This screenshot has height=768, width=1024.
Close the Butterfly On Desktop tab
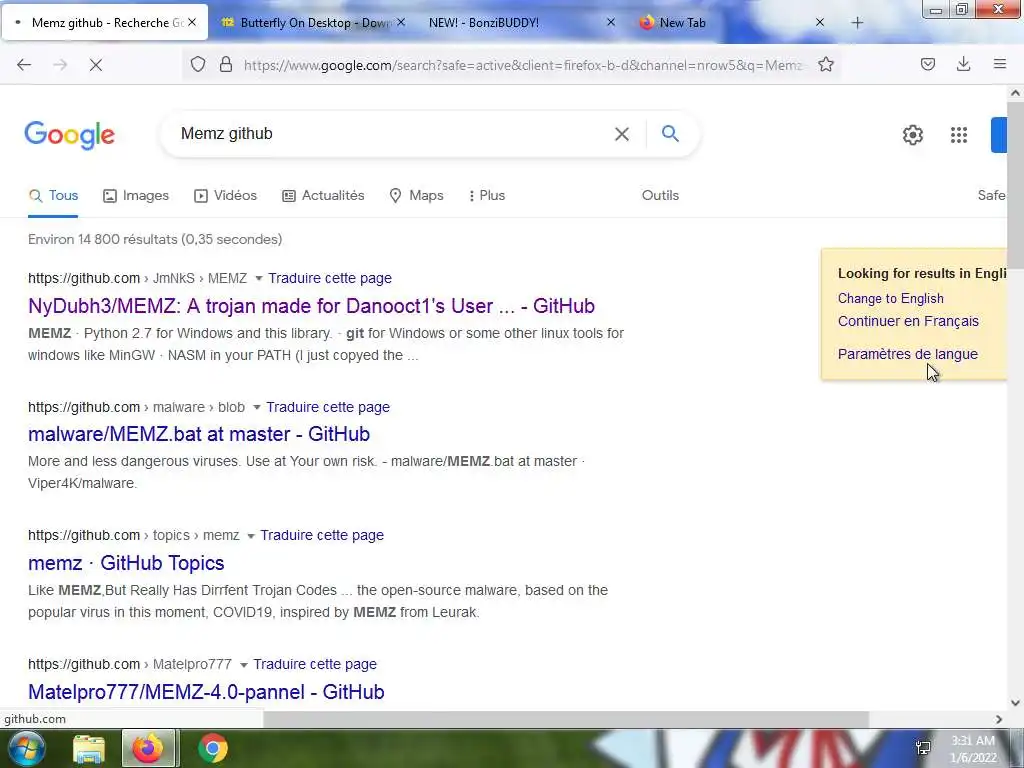point(401,22)
